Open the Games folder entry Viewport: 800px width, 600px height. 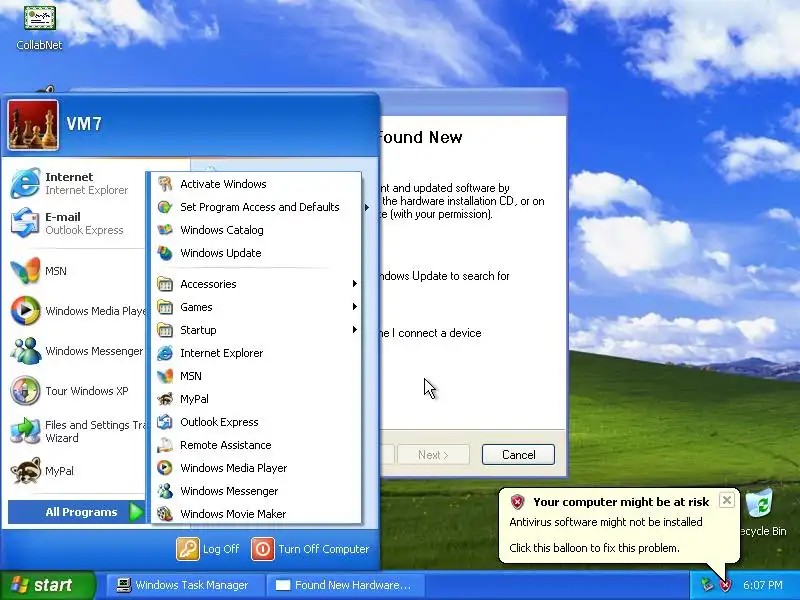(257, 307)
